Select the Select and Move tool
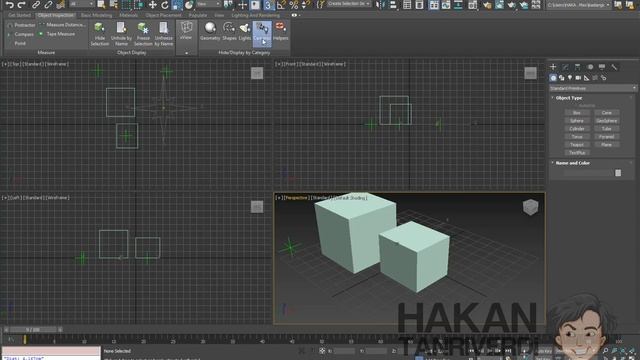Viewport: 640px width, 360px height. [x=152, y=5]
